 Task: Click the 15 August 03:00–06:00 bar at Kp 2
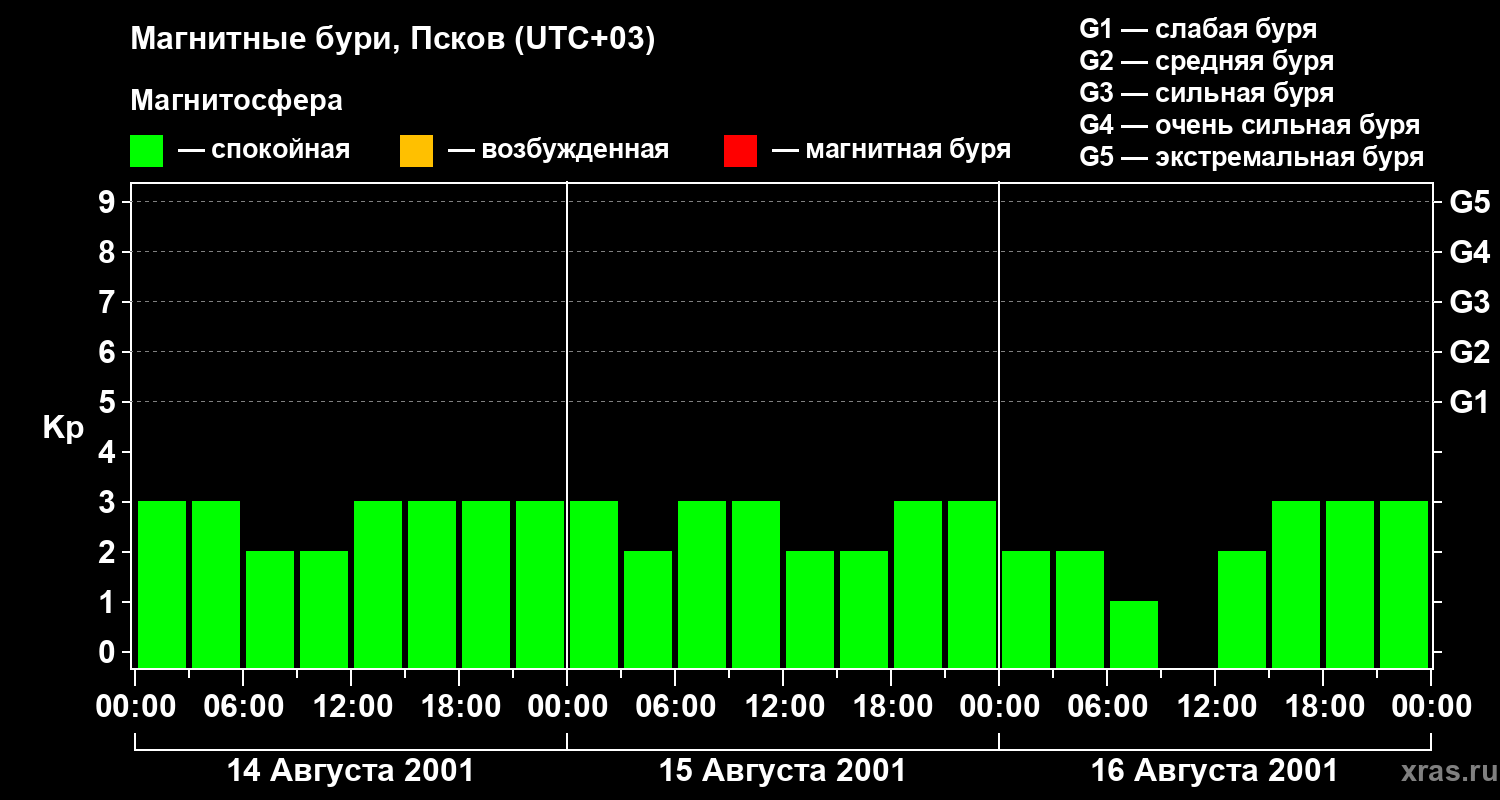coord(648,609)
